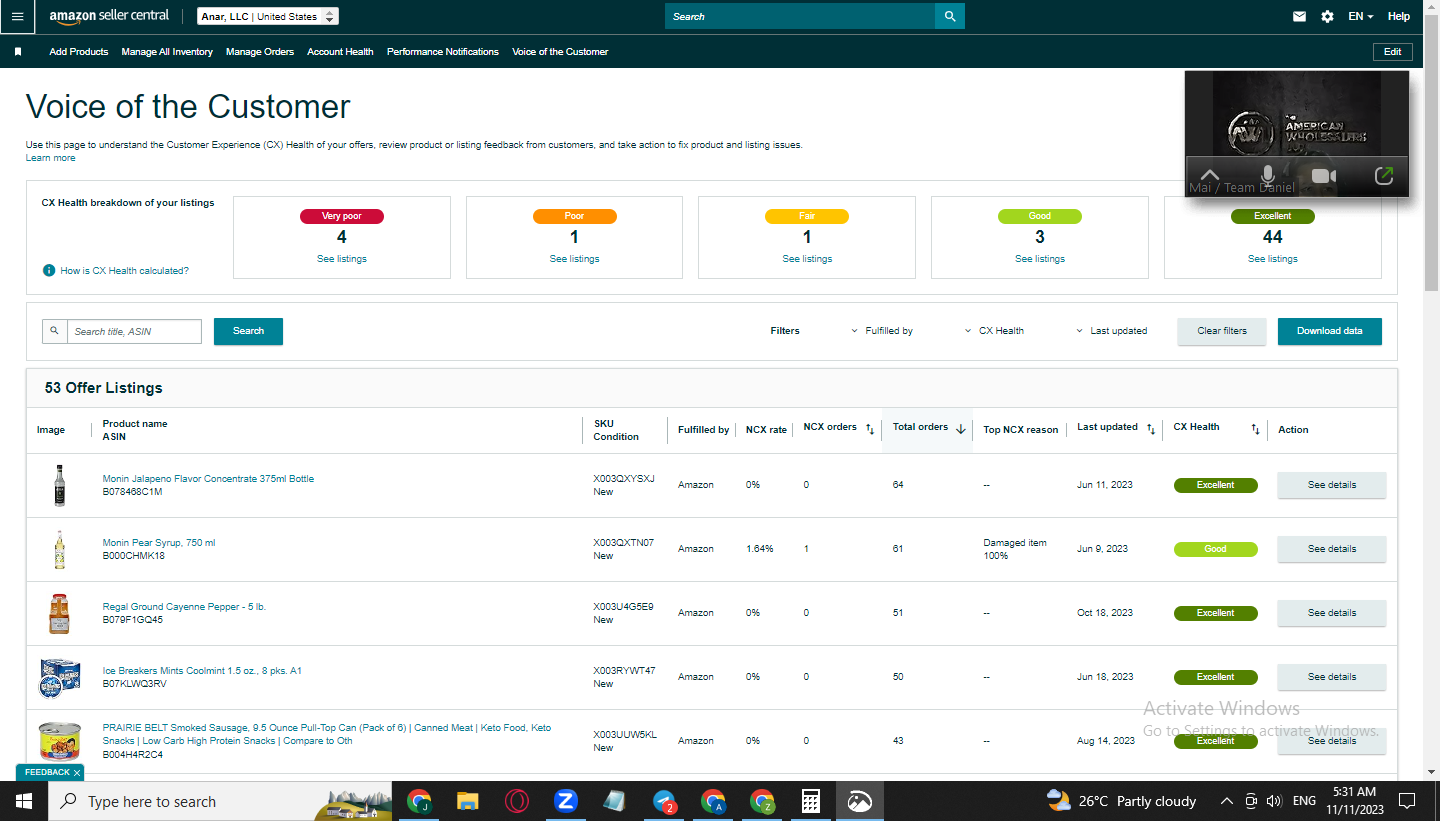Sort listings by Total orders
The image size is (1440, 821).
pos(961,429)
